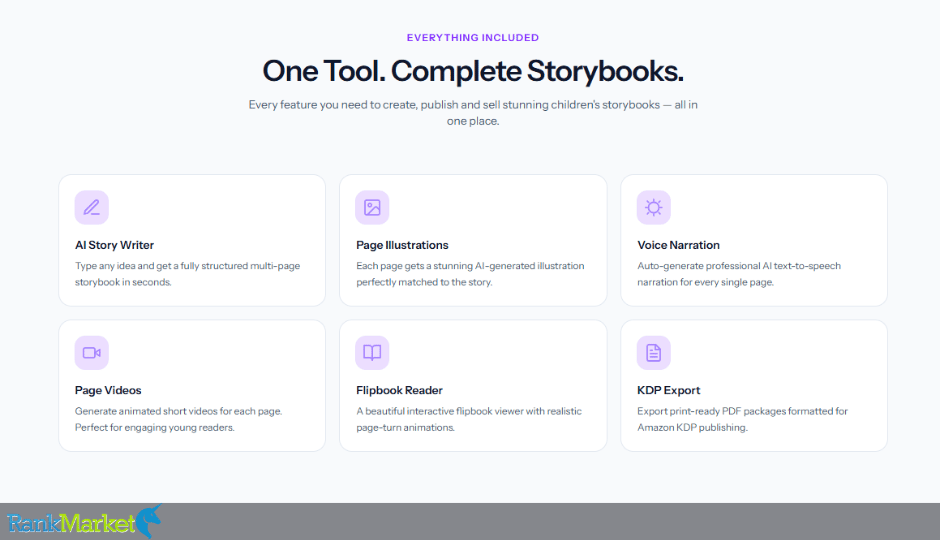
Task: Click the document icon for KDP Export
Action: [653, 352]
